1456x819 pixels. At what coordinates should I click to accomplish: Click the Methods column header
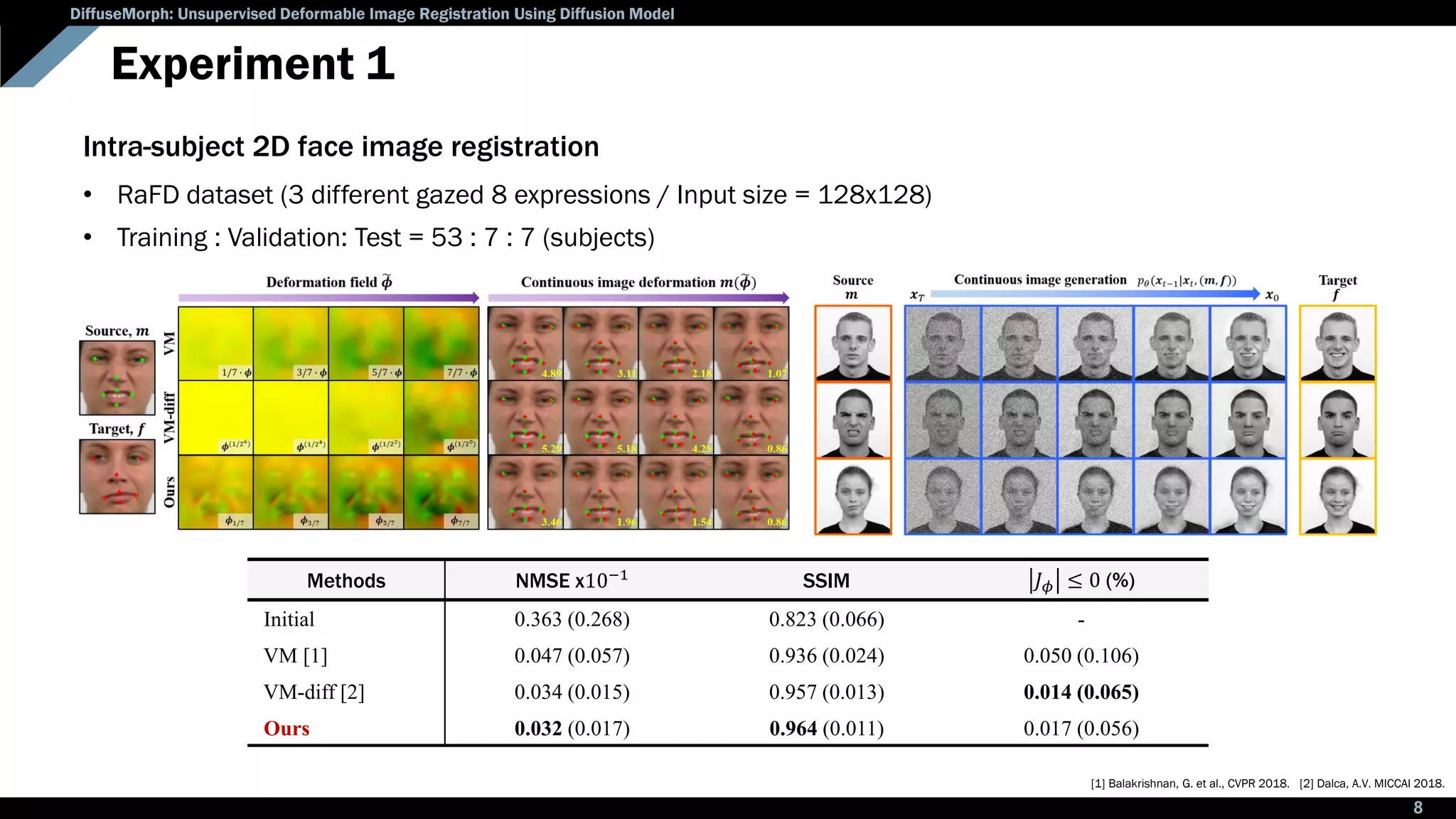coord(346,581)
